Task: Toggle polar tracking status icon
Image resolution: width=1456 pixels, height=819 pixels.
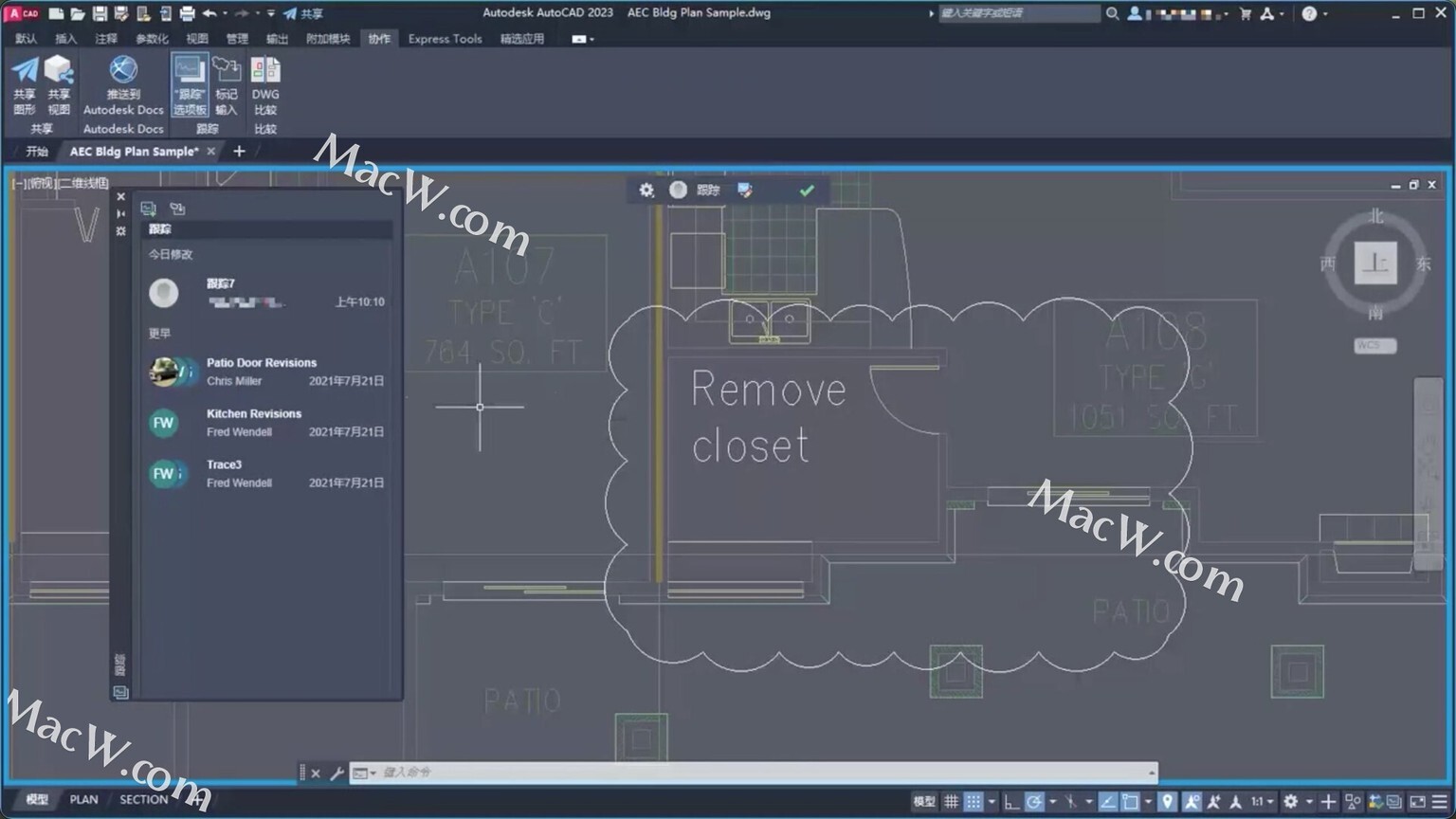Action: click(x=1034, y=802)
